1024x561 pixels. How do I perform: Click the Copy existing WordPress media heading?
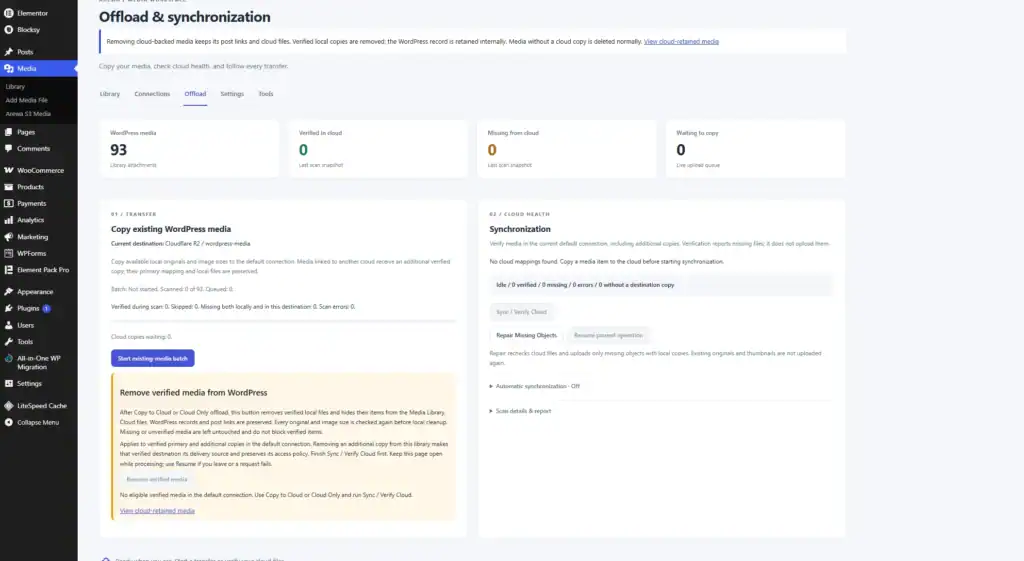click(171, 229)
